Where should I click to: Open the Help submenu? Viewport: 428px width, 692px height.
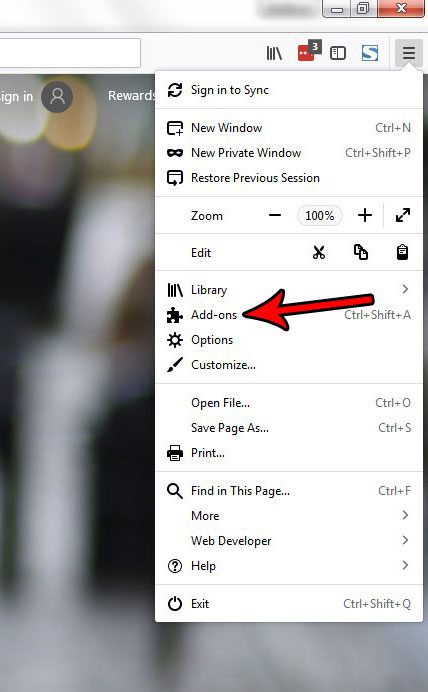point(289,565)
